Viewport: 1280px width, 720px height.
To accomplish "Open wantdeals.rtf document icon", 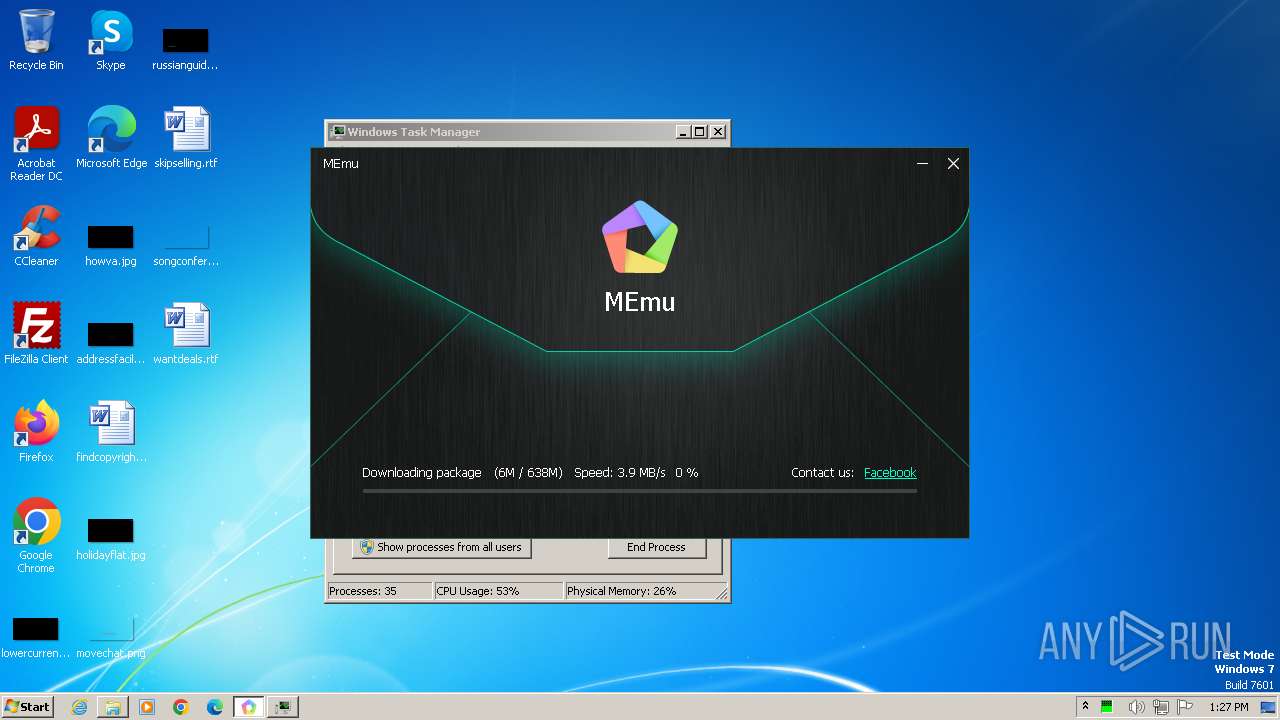I will point(185,334).
